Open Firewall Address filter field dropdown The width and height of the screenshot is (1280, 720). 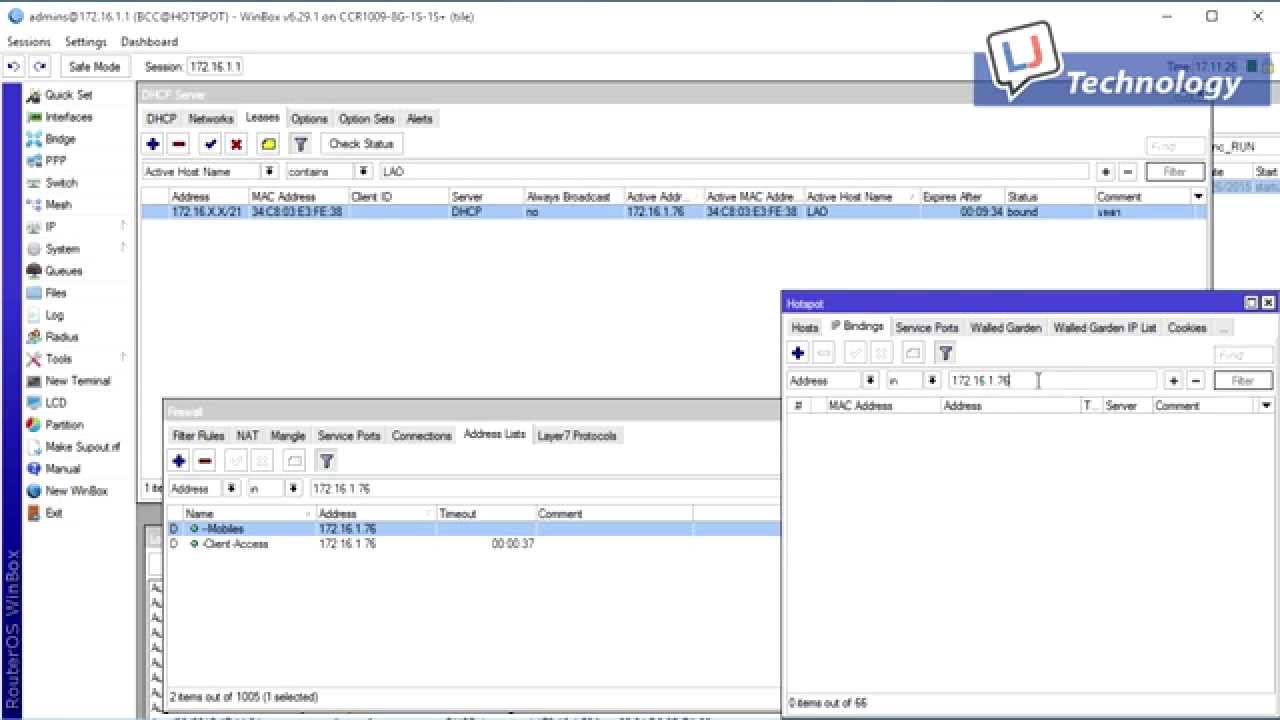tap(232, 489)
